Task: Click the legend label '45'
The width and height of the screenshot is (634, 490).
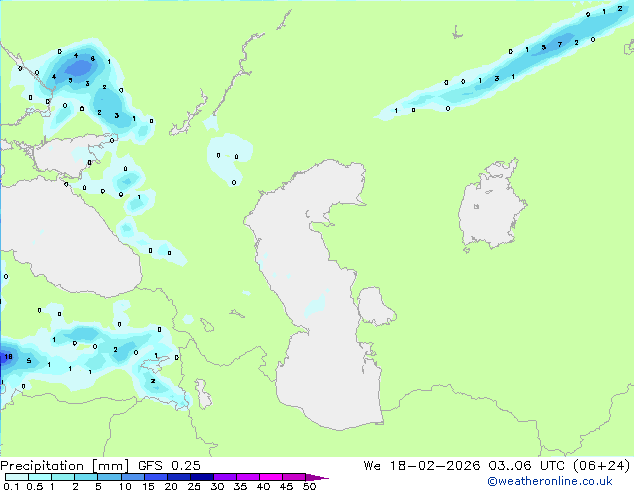Action: click(286, 486)
